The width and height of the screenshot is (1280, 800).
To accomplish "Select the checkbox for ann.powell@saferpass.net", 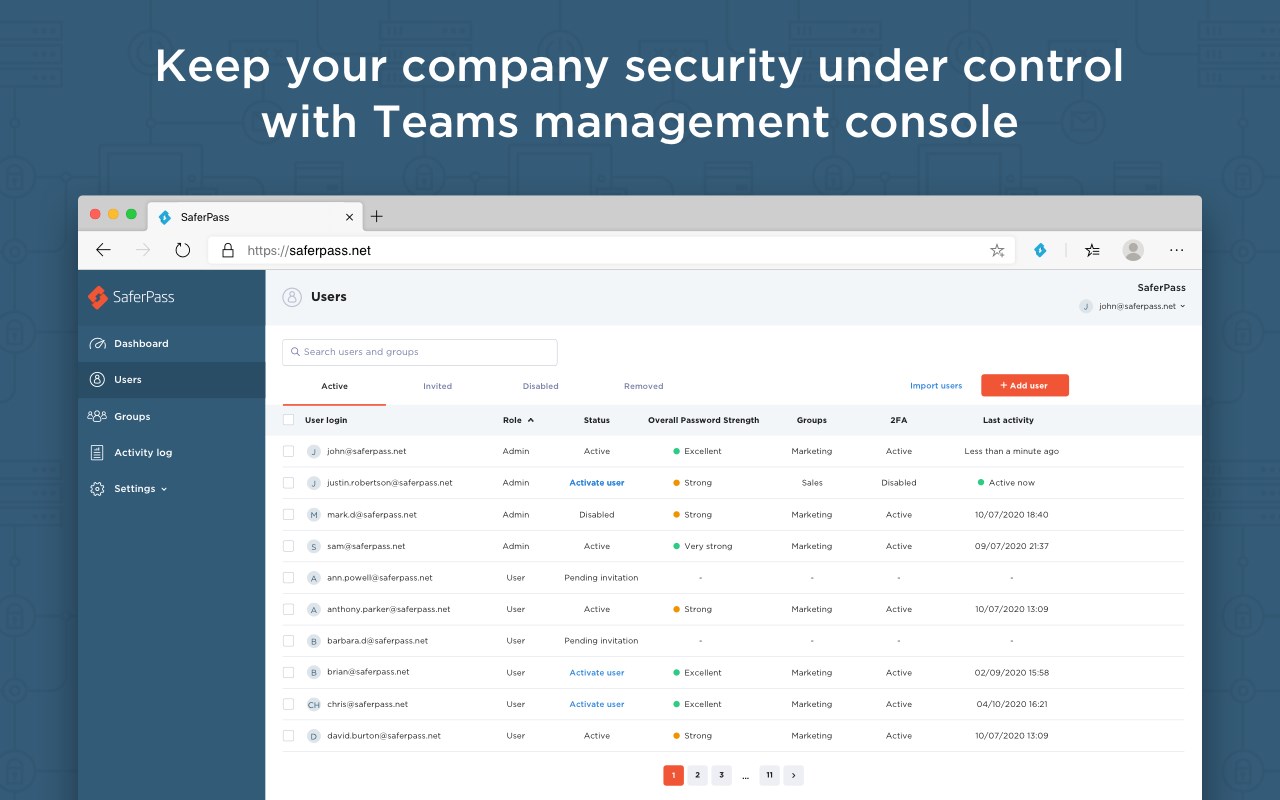I will point(288,577).
